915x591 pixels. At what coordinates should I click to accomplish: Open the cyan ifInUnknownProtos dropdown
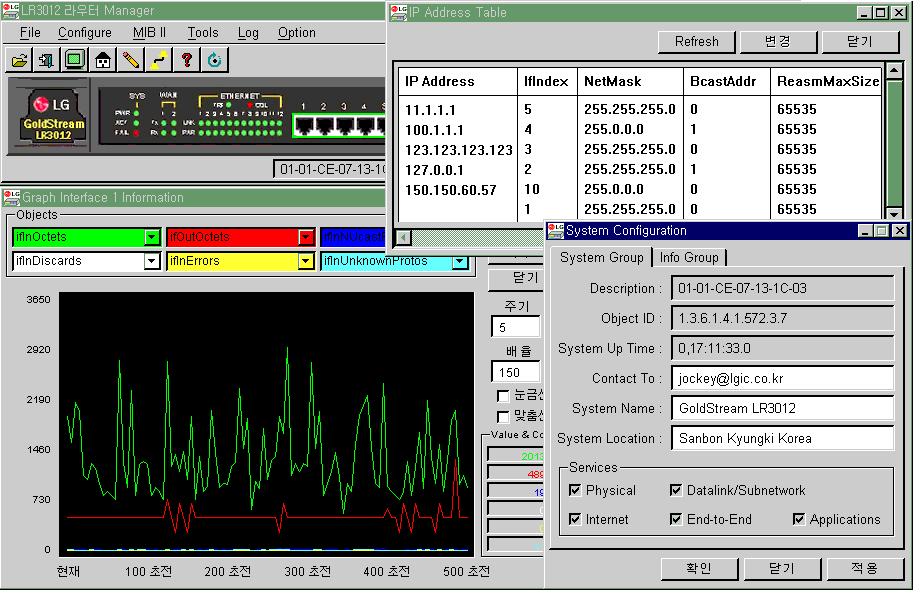[x=460, y=262]
